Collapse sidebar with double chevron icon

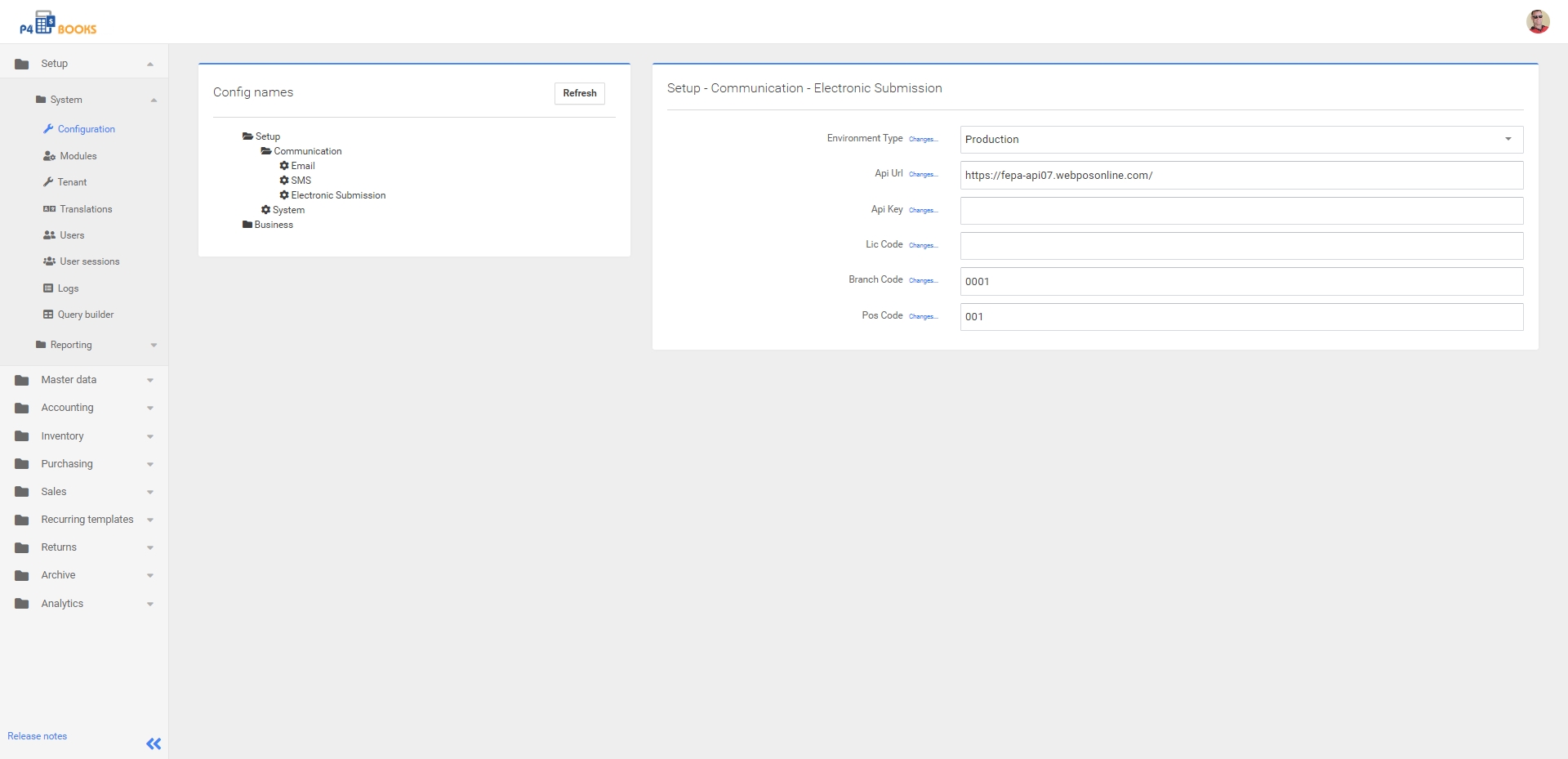[x=154, y=743]
